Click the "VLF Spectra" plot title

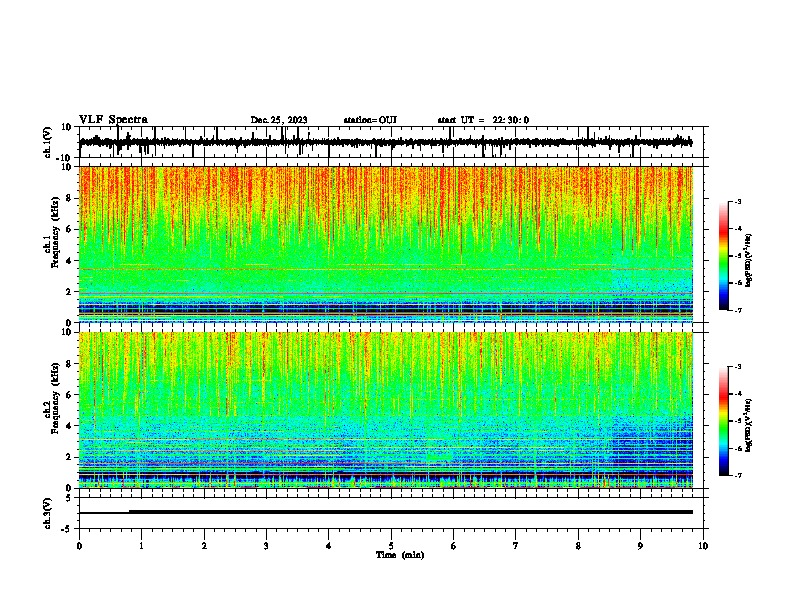[x=113, y=120]
